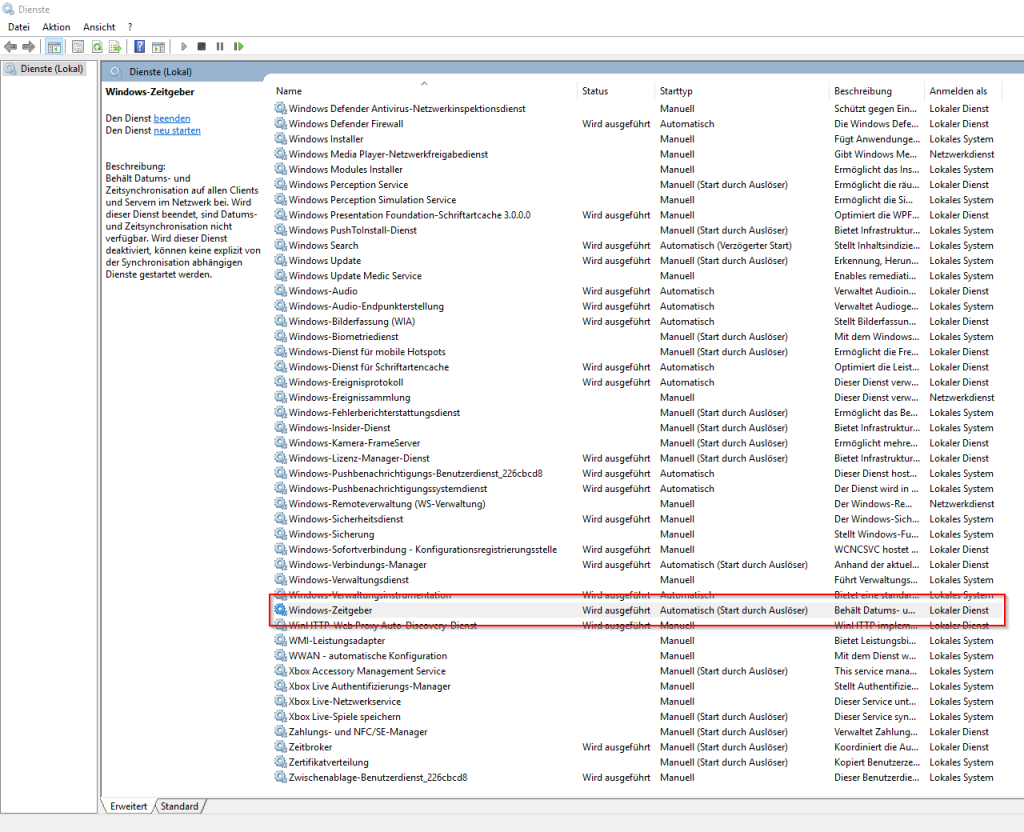Click the Refresh toolbar icon
Viewport: 1024px width, 832px height.
click(97, 46)
